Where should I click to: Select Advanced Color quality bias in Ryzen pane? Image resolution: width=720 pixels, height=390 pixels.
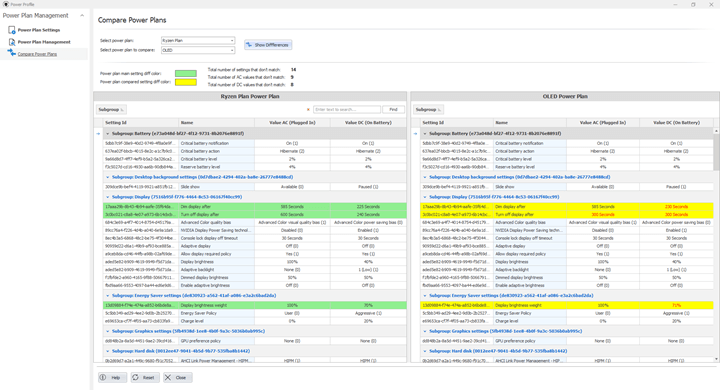[x=255, y=222]
